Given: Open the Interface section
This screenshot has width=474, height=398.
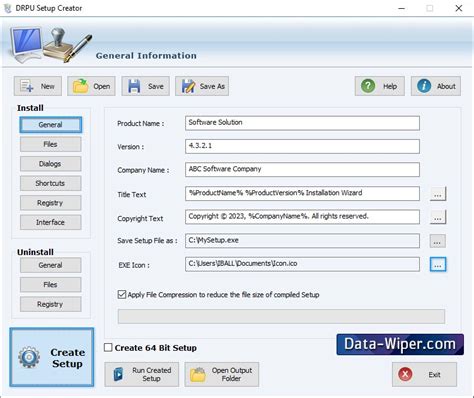Looking at the screenshot, I should (x=50, y=222).
